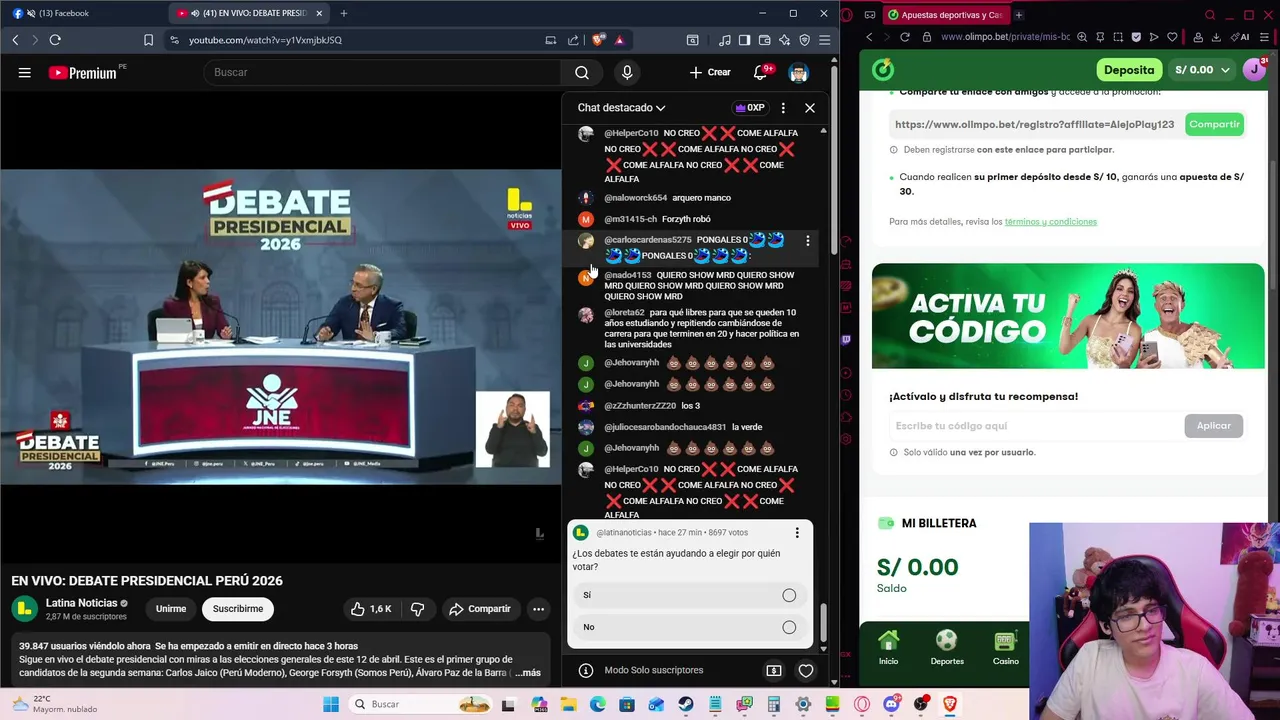Go to Inicio in Olimpo bottom nav
This screenshot has width=1280, height=720.
(888, 648)
